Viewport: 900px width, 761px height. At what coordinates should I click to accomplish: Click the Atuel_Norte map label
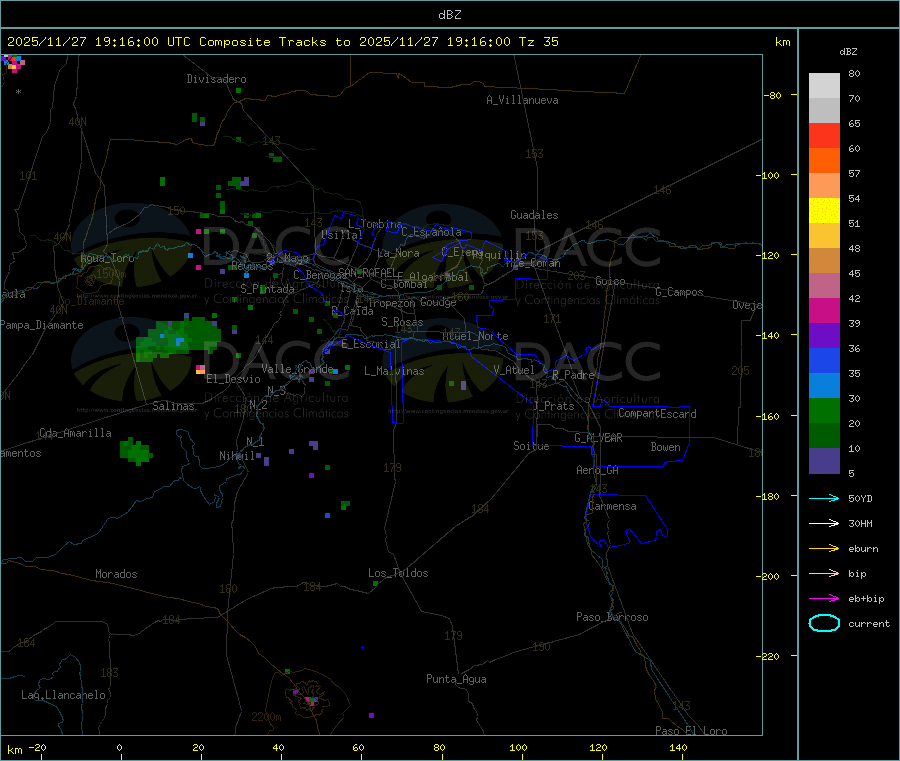click(475, 336)
